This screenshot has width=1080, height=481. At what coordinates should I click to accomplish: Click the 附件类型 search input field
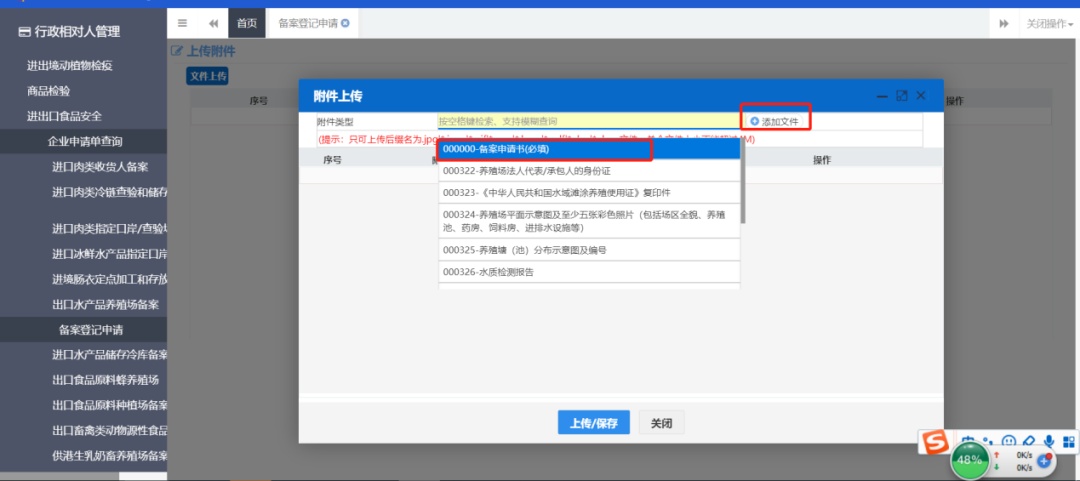click(588, 121)
